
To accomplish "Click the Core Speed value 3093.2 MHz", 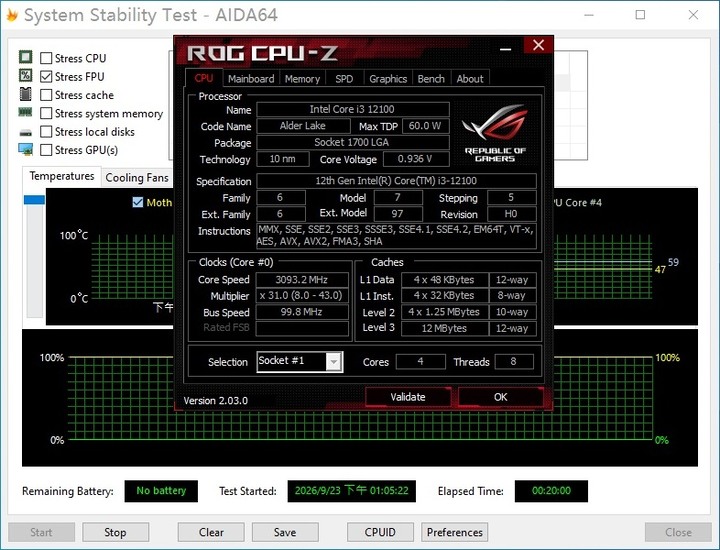I will click(302, 280).
